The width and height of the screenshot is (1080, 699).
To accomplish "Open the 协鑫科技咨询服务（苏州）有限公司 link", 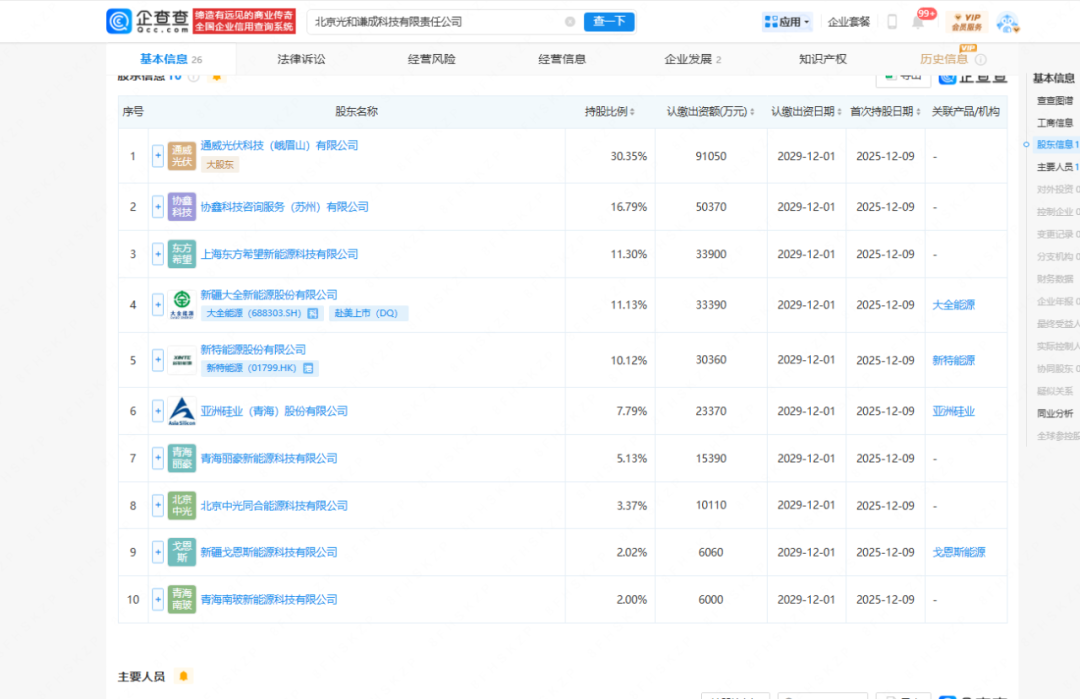I will pos(284,207).
